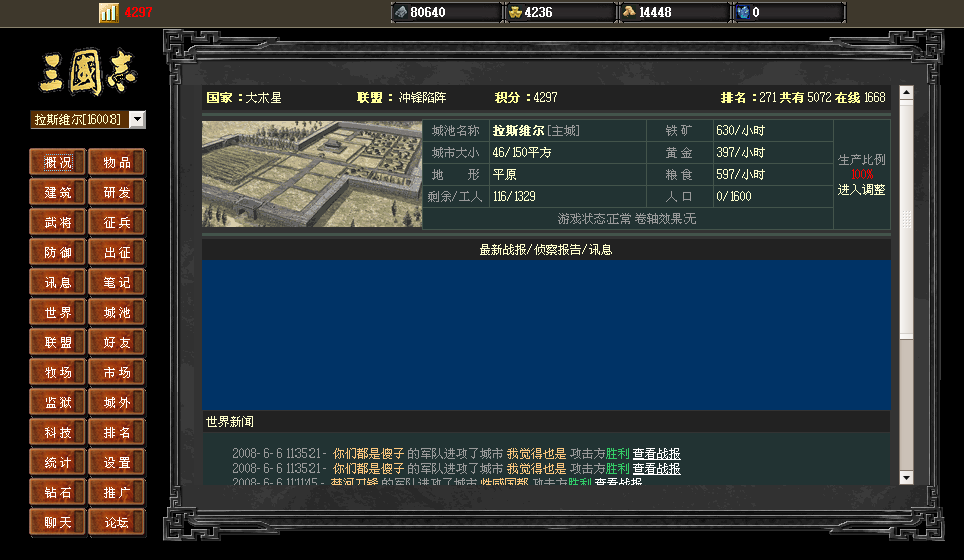Open the 世界 world button
The image size is (964, 560).
pyautogui.click(x=57, y=312)
